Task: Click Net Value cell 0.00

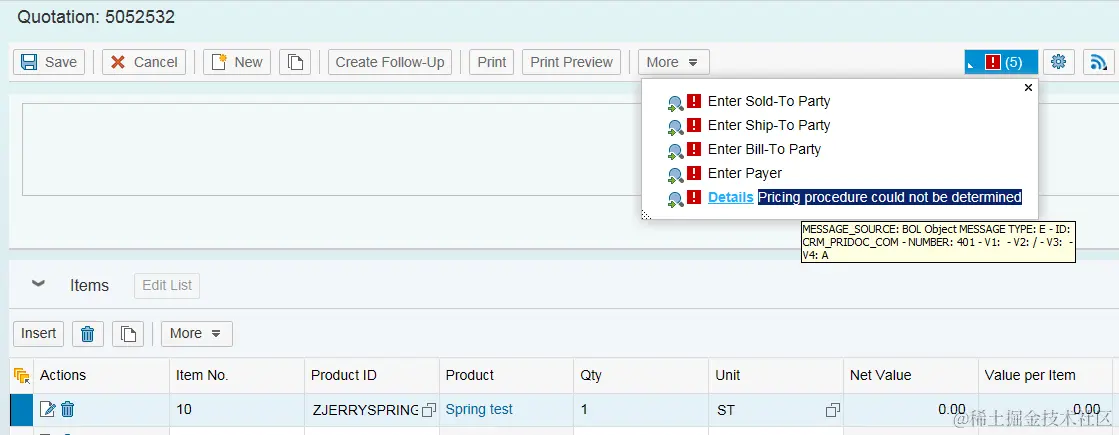Action: point(911,409)
